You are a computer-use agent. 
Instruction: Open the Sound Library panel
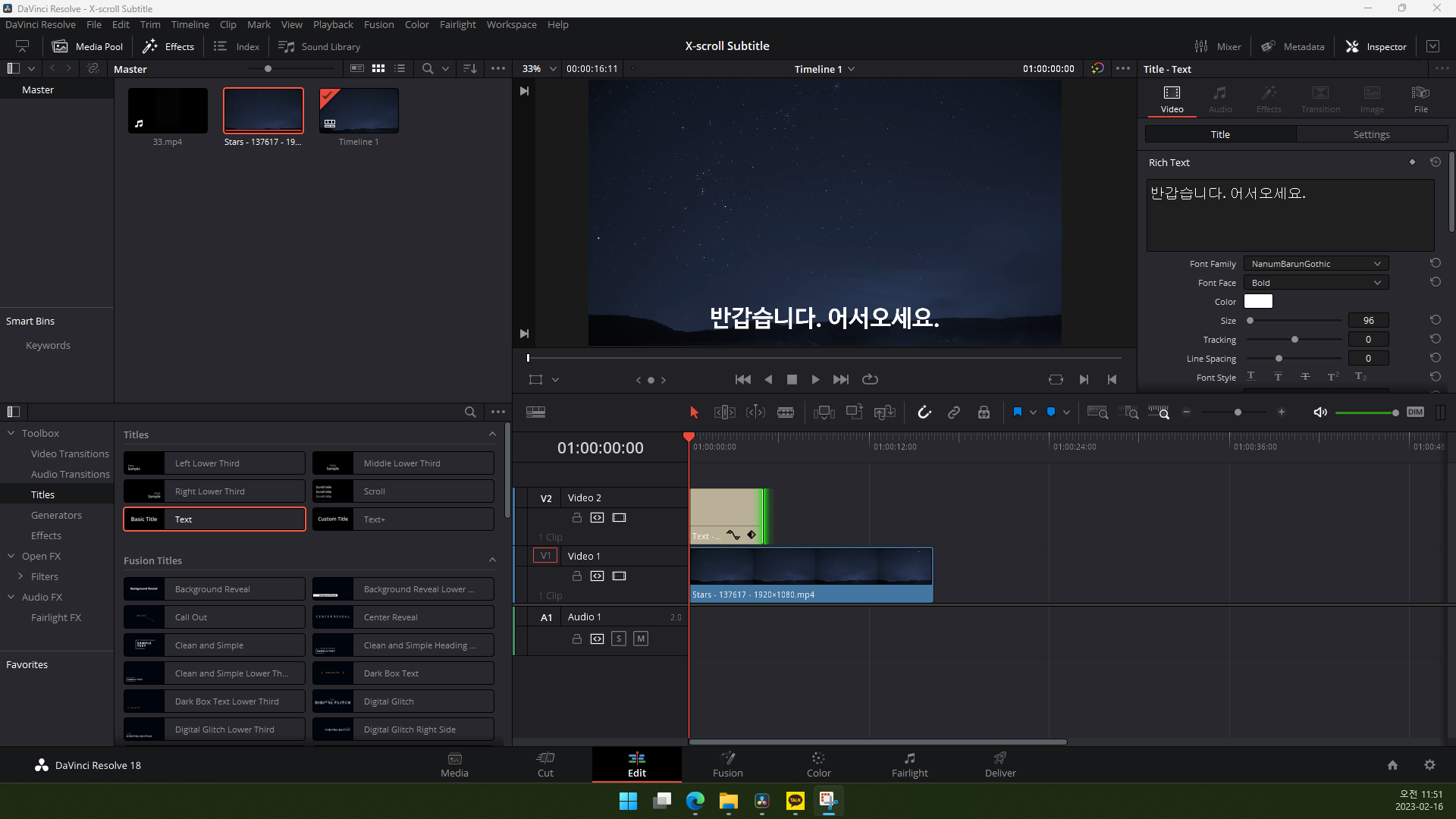tap(319, 46)
